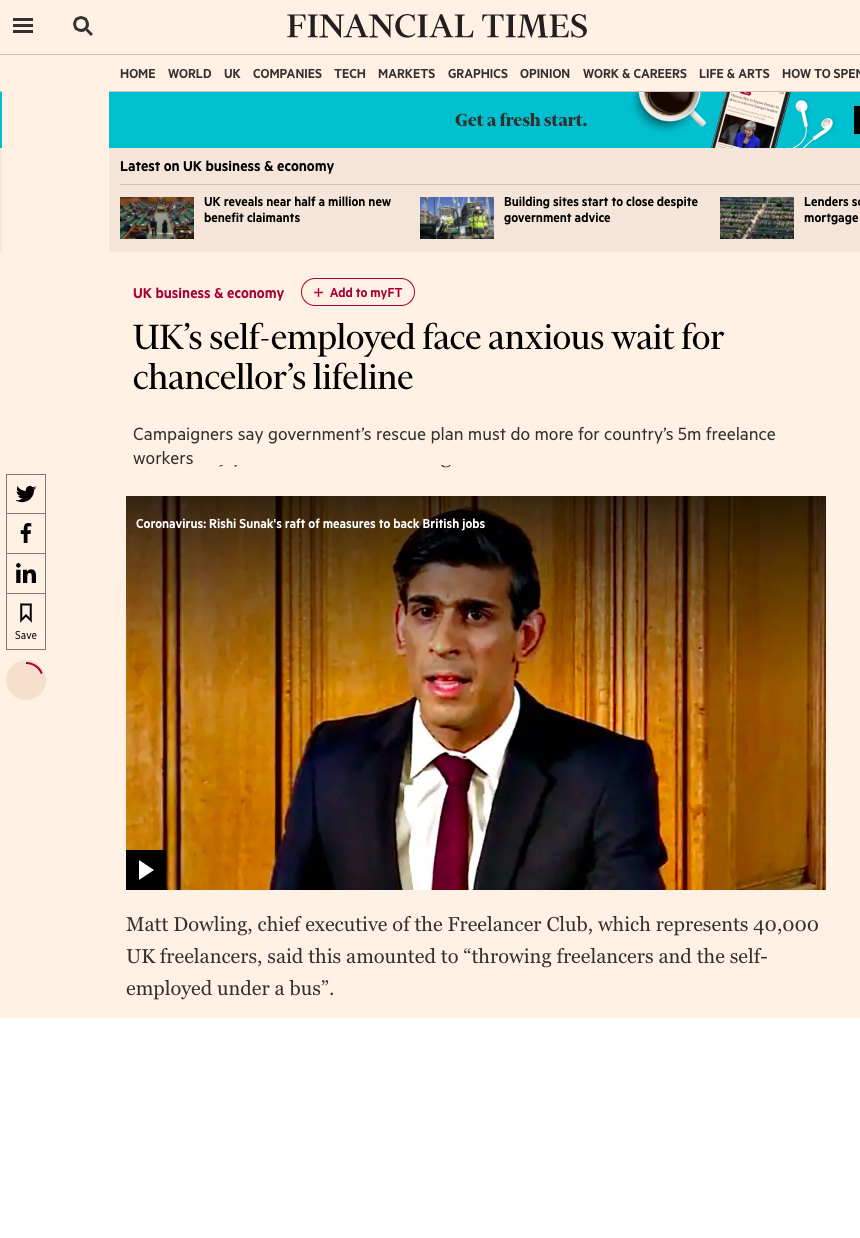Image resolution: width=860 pixels, height=1238 pixels.
Task: Click the House of Commons story thumbnail
Action: [157, 218]
